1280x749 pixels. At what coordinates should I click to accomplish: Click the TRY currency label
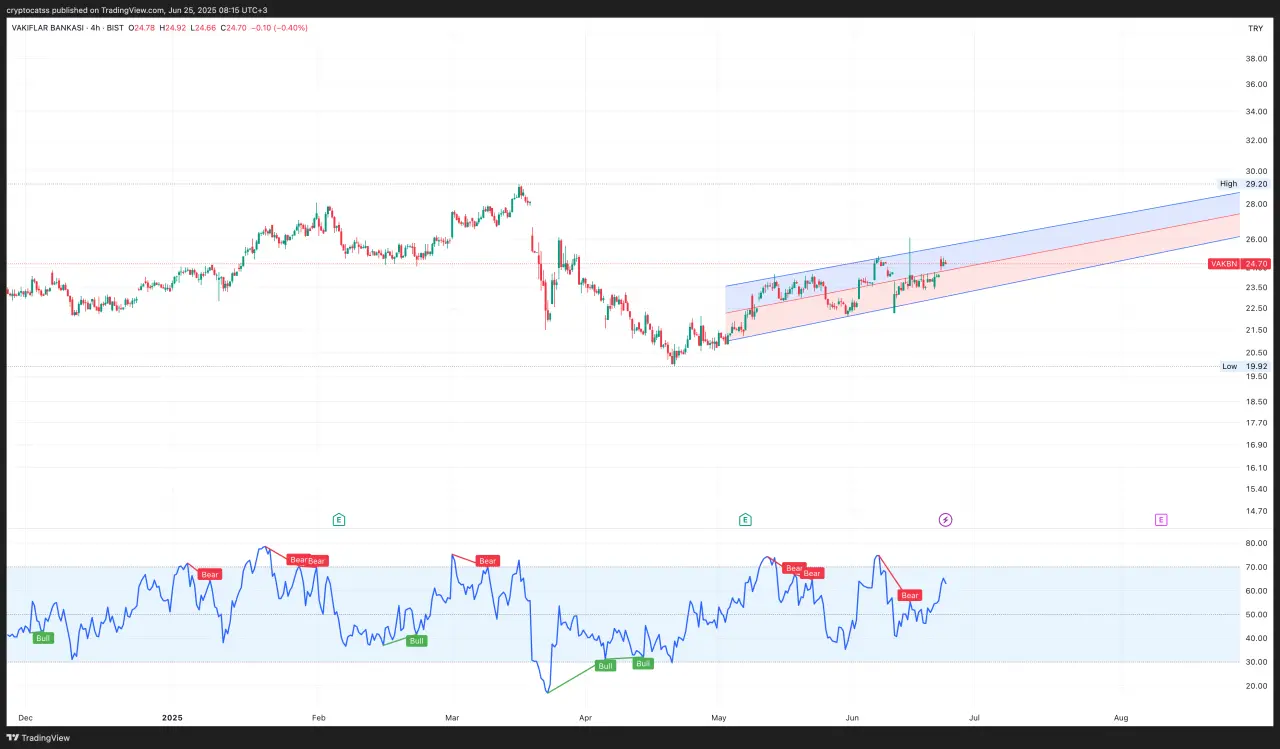[x=1255, y=28]
